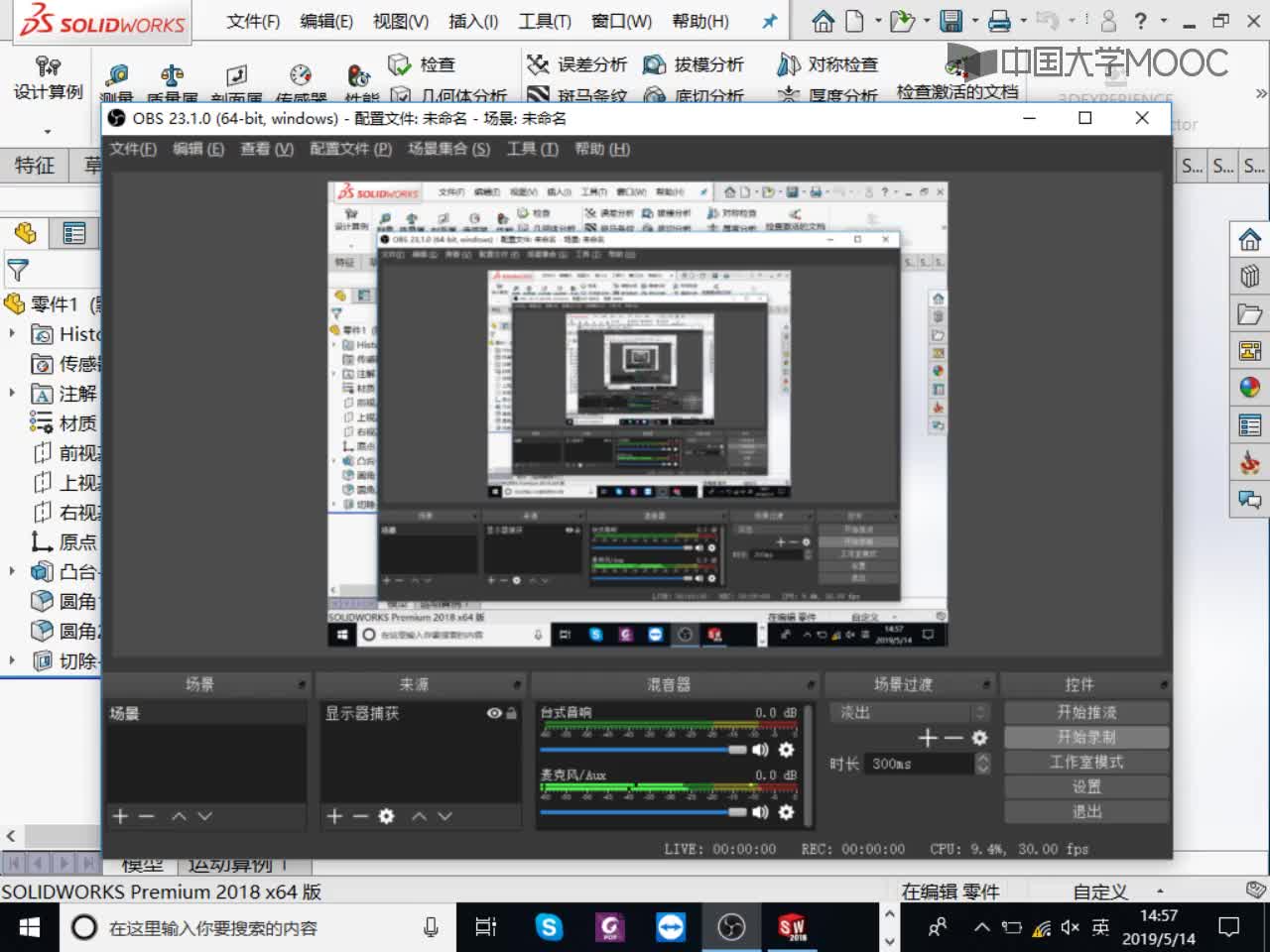This screenshot has width=1270, height=952.
Task: Click OBS 退出 exit button
Action: point(1086,811)
